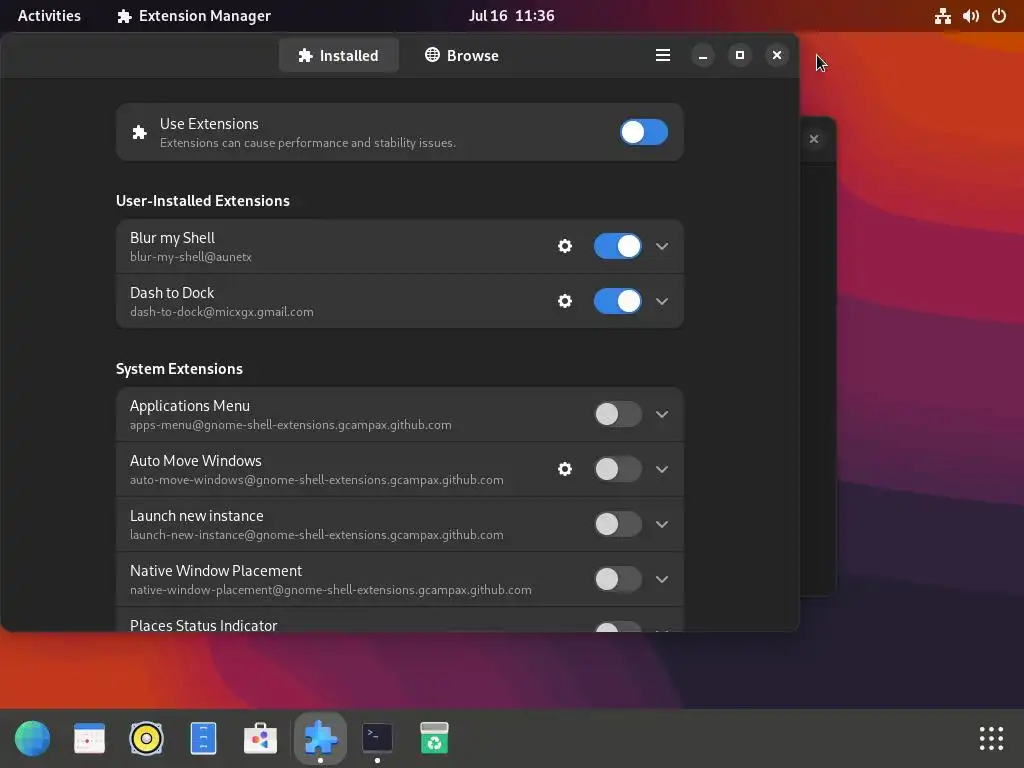
Task: Open Rhythmbox music player from dock
Action: click(146, 739)
